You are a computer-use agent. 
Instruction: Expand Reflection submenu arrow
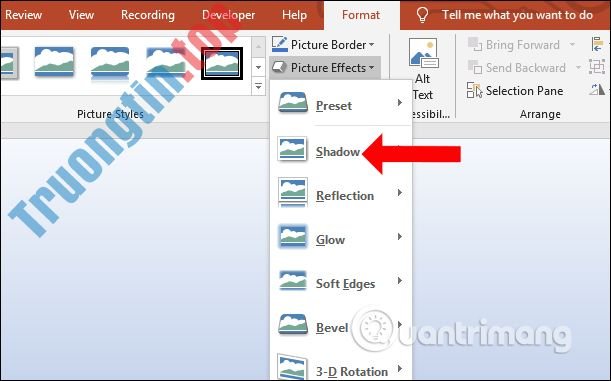400,192
